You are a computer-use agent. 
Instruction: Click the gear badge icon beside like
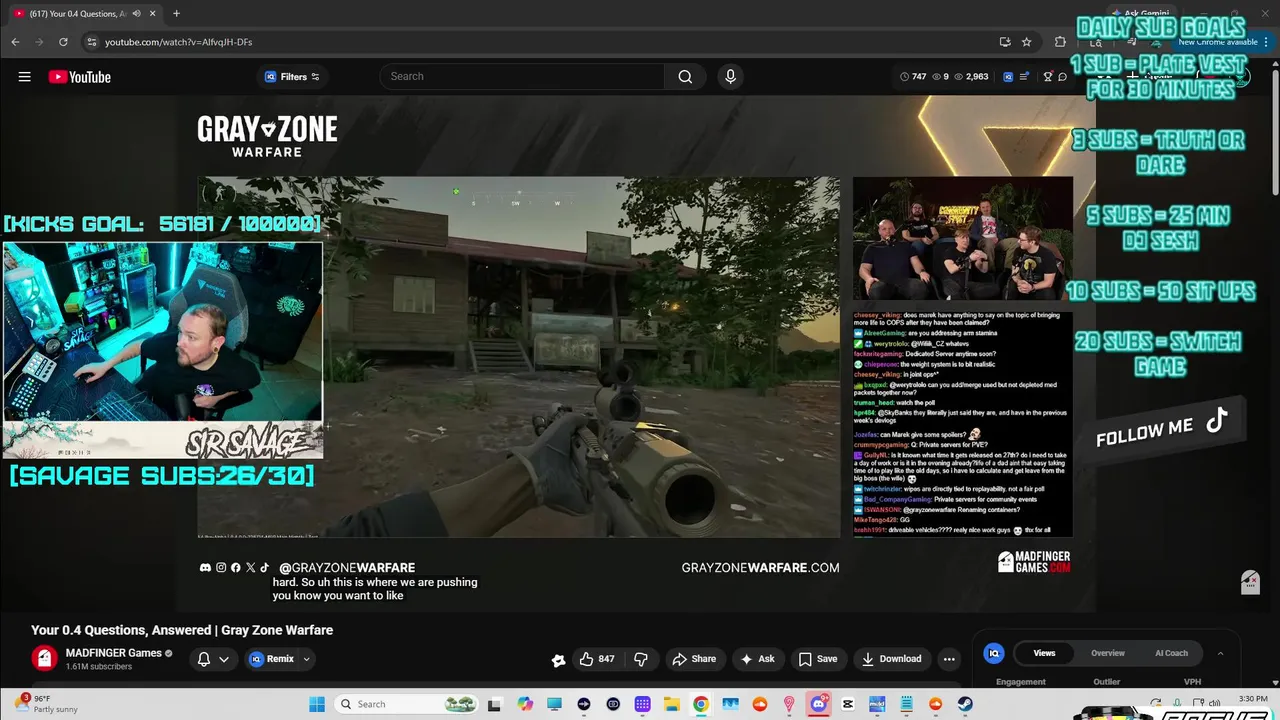click(558, 660)
